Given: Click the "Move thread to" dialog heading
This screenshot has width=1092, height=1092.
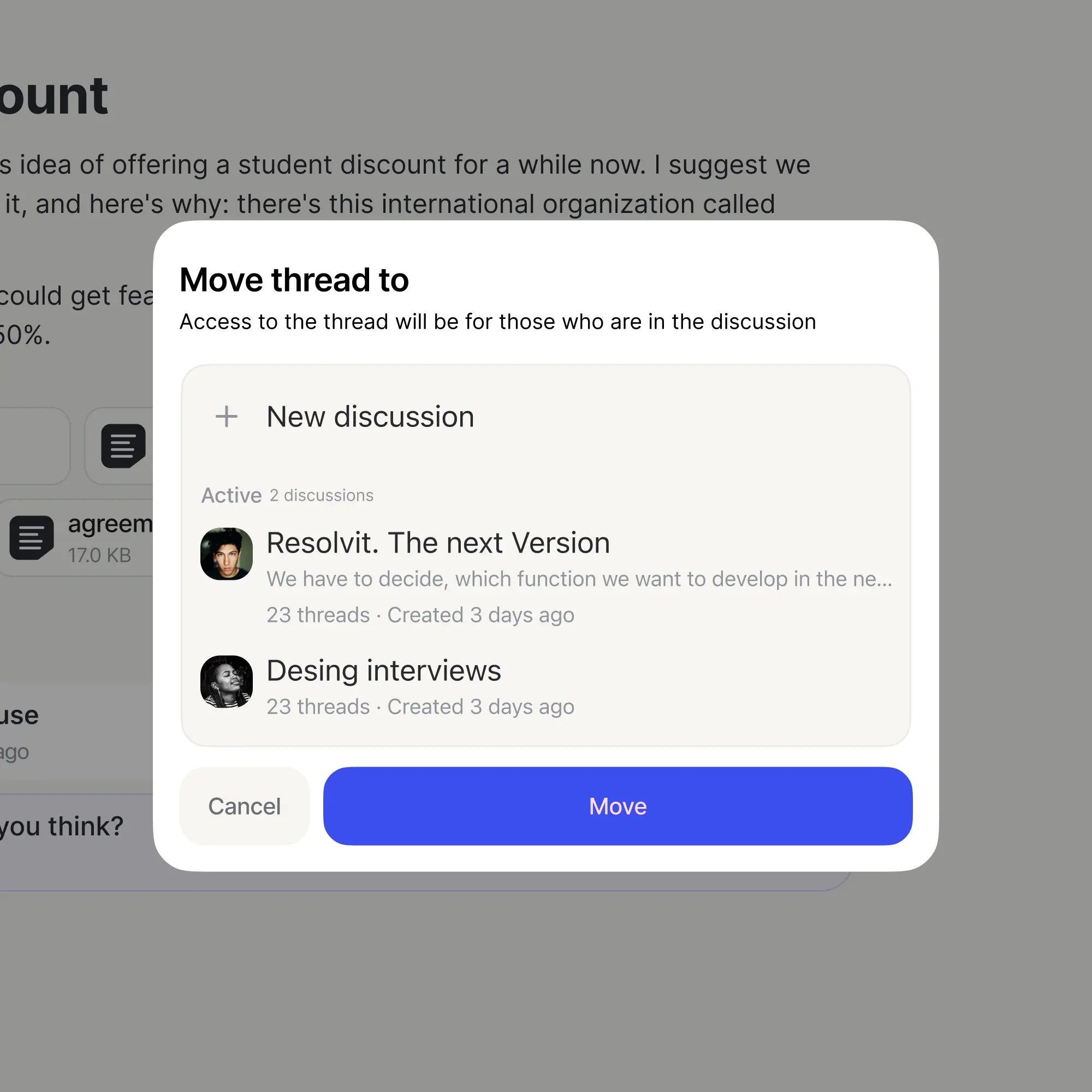Looking at the screenshot, I should click(294, 280).
